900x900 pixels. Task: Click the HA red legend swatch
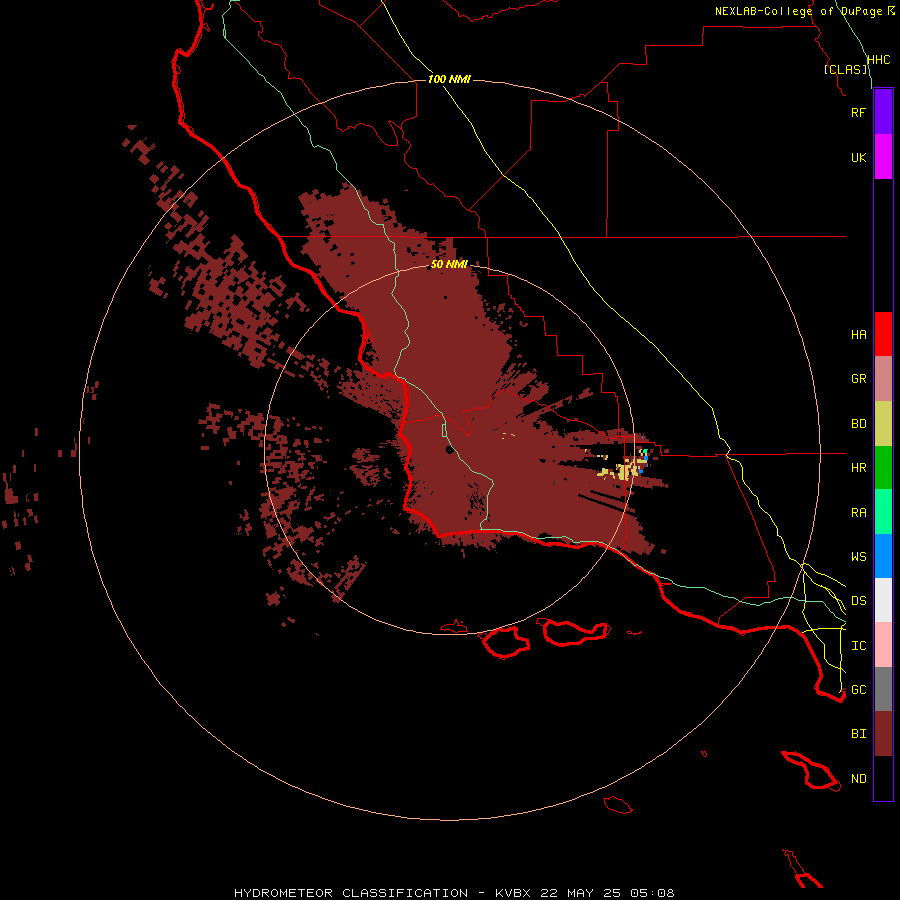883,334
